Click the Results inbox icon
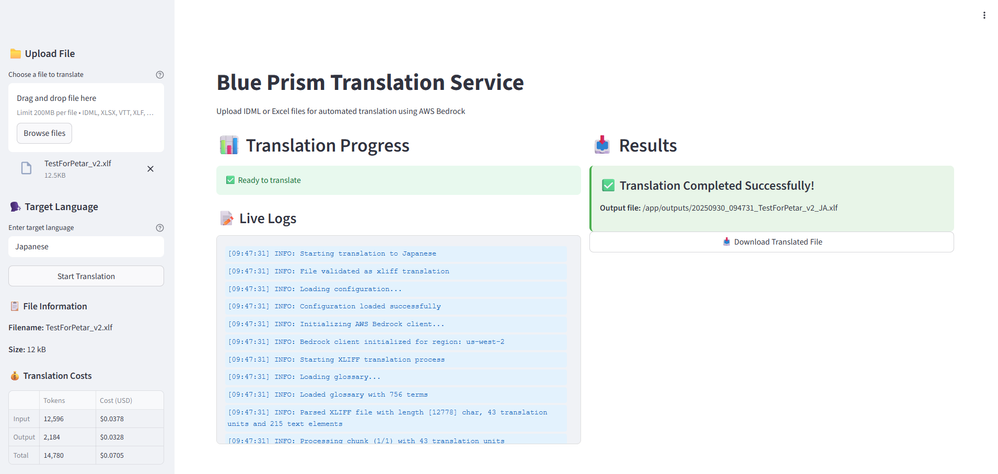The height and width of the screenshot is (474, 998). (602, 145)
